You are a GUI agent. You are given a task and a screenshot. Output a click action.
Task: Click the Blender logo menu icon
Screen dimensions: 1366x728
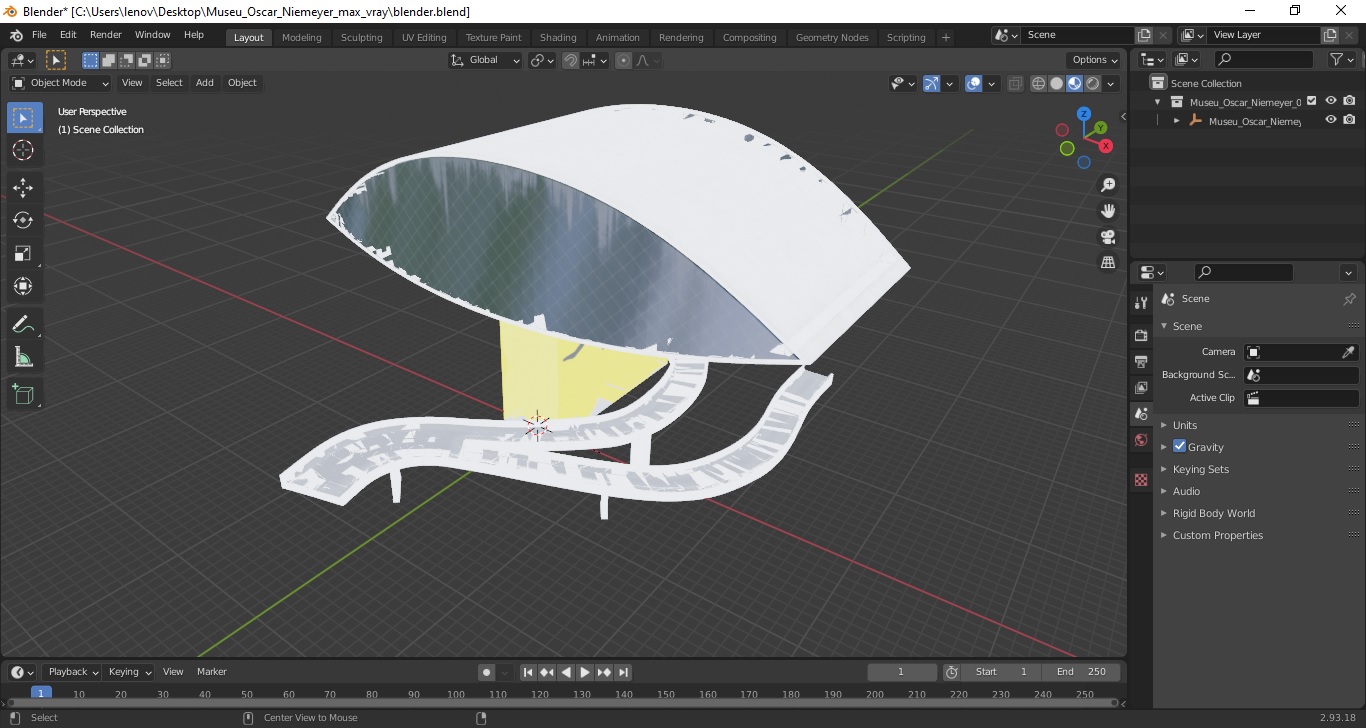(15, 35)
